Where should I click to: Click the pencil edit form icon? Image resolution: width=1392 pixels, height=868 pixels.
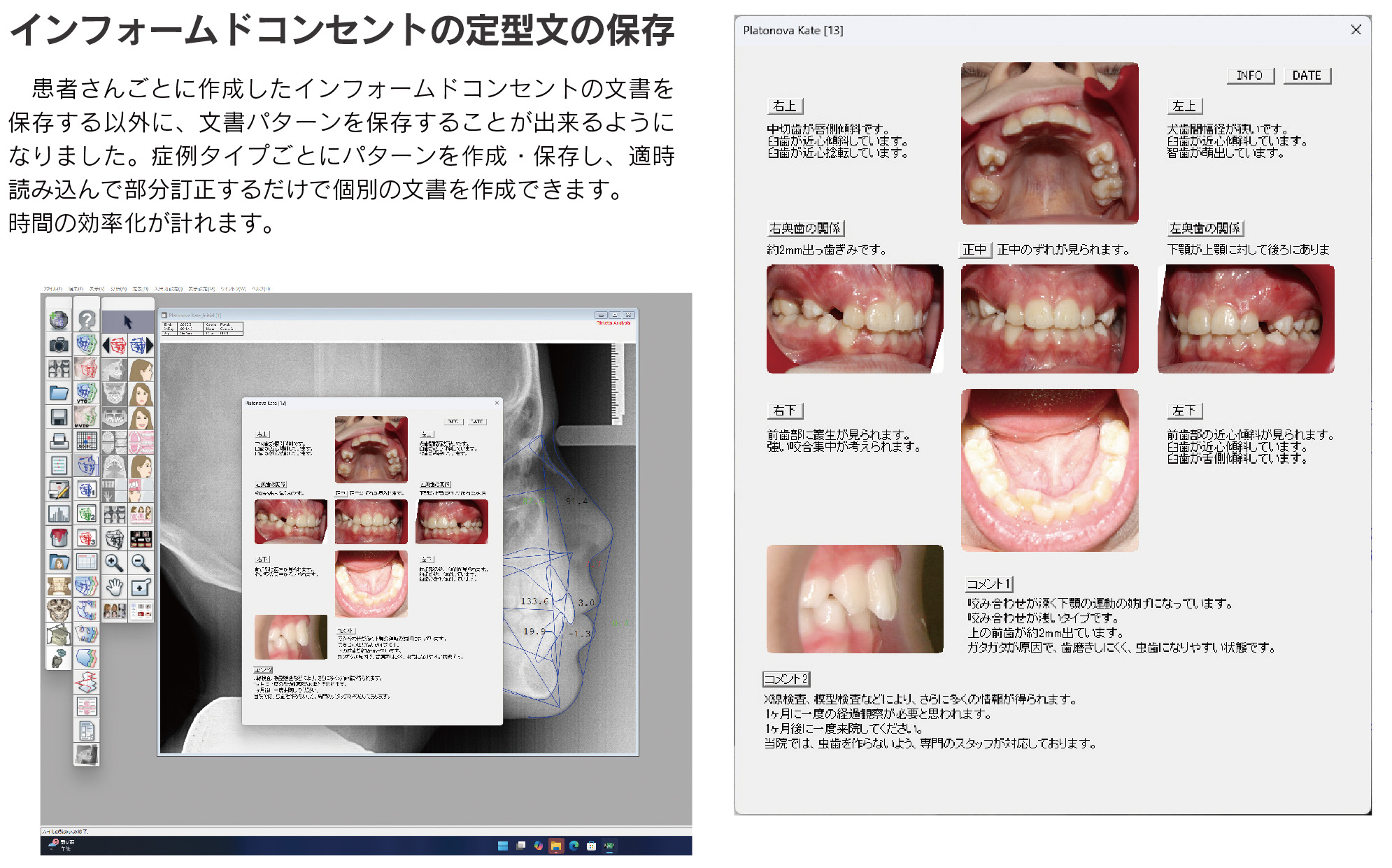coord(59,490)
